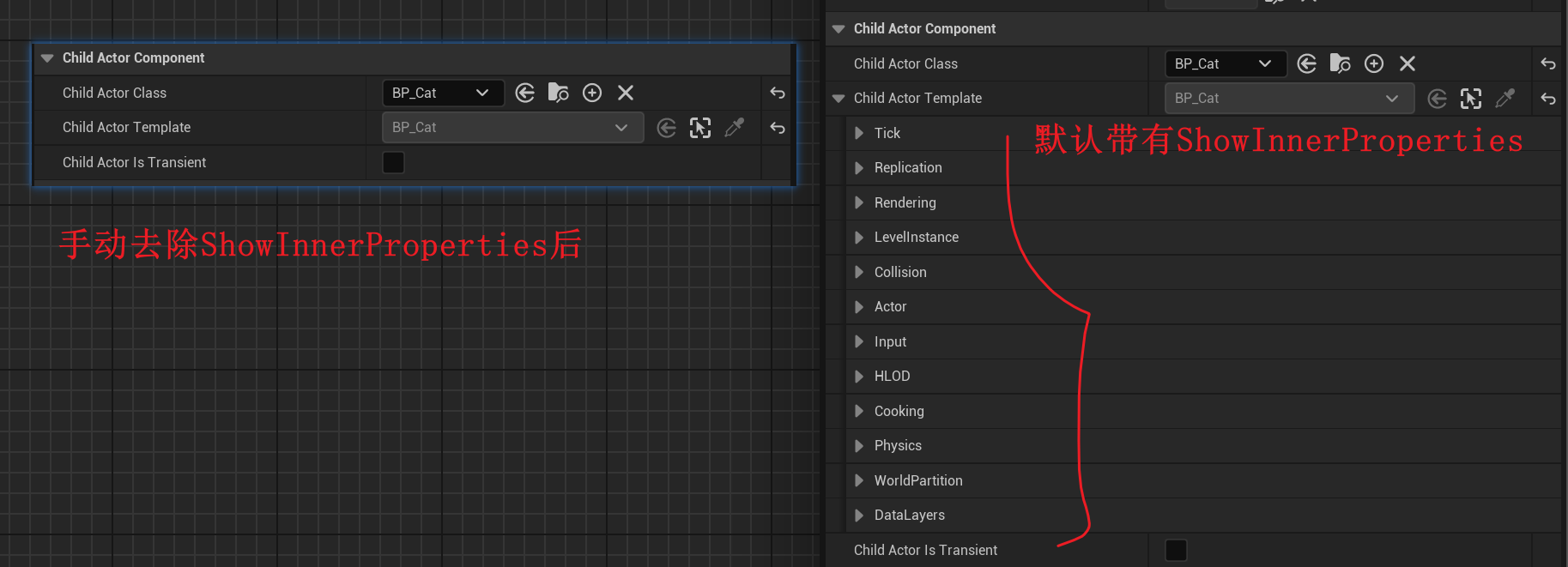
Task: Clear right panel Child Actor Class with X
Action: point(1408,63)
